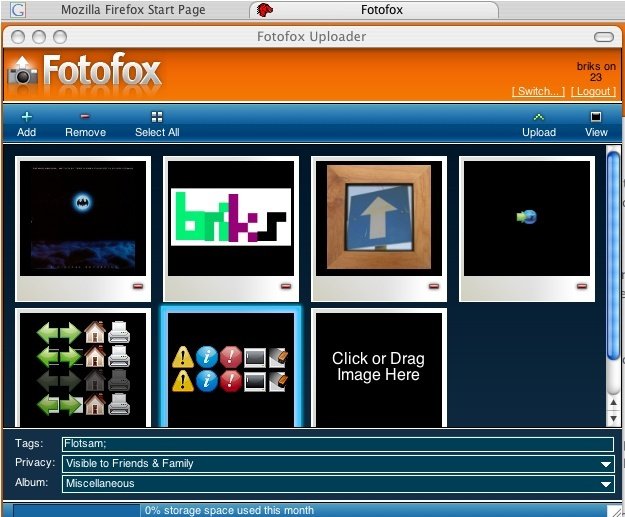The height and width of the screenshot is (517, 625).
Task: Click the Select All grid icon
Action: 157,117
